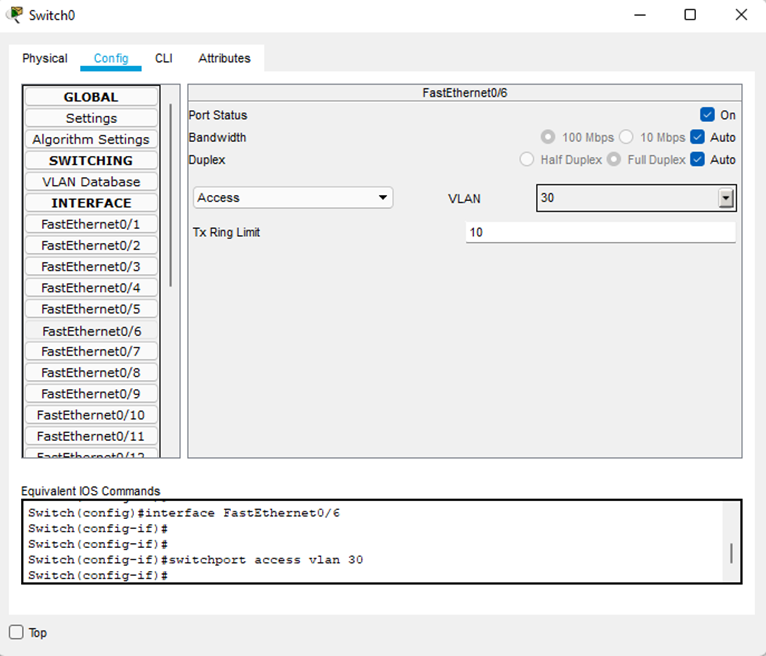Toggle the Top checkbox
Viewport: 766px width, 656px height.
coord(16,632)
